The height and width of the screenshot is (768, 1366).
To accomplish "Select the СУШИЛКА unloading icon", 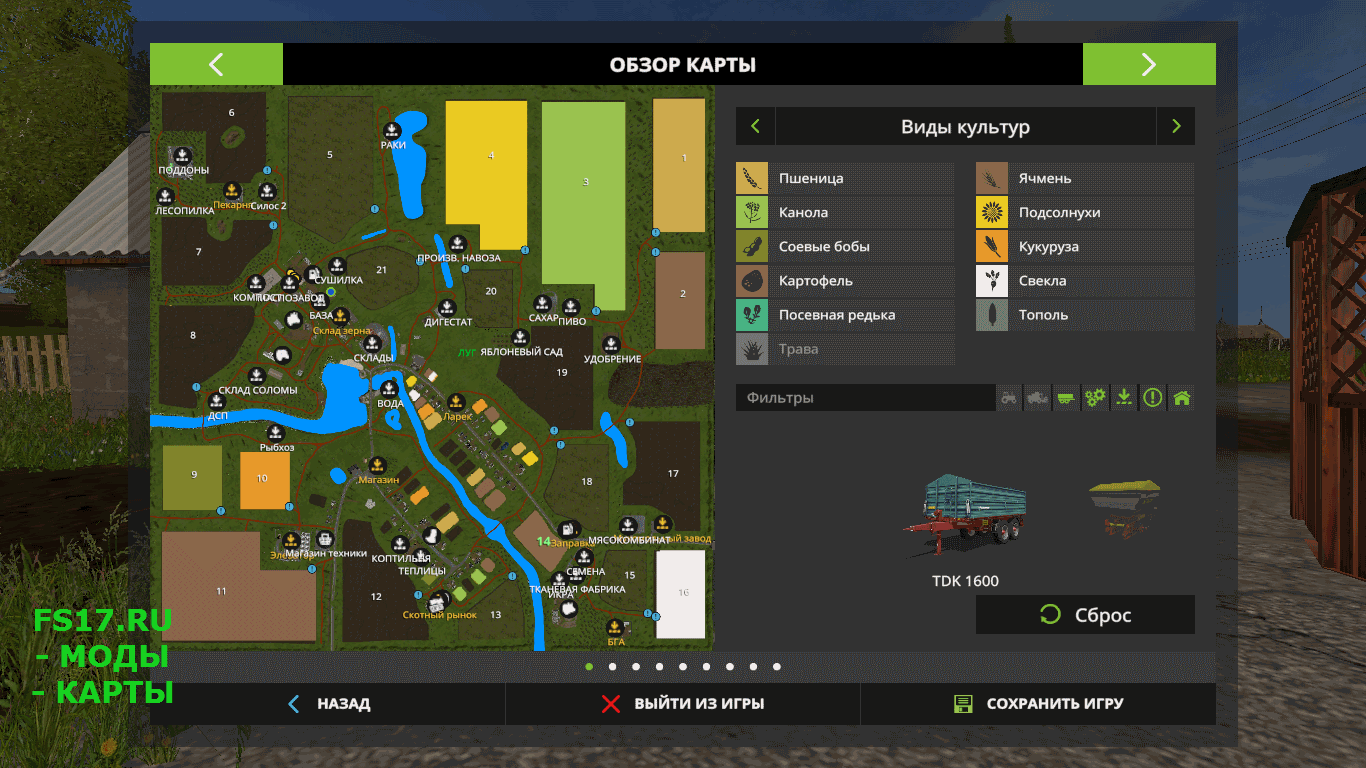I will [x=337, y=265].
